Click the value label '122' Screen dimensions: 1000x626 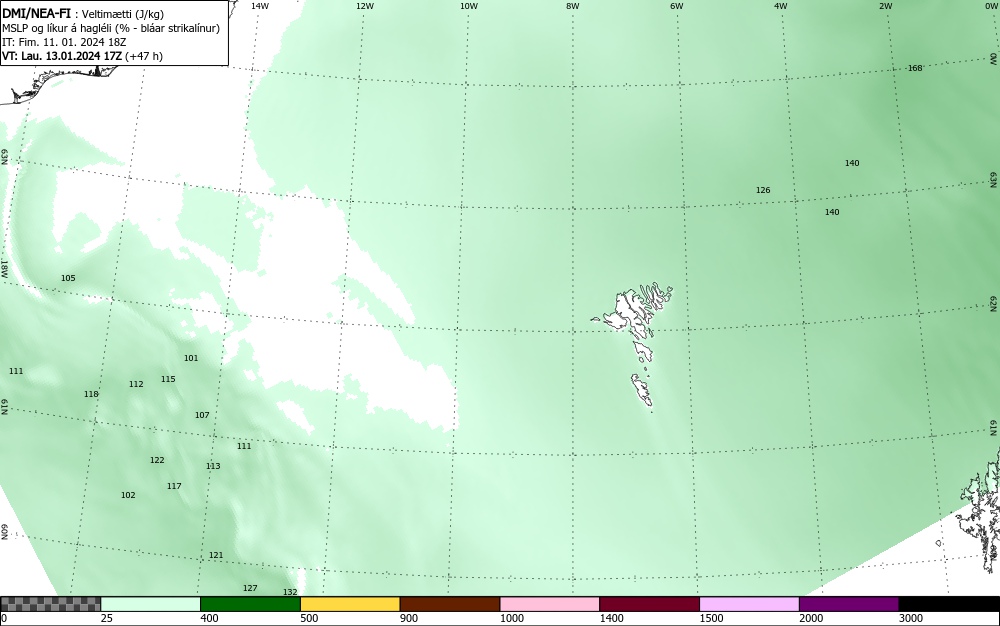pos(157,460)
